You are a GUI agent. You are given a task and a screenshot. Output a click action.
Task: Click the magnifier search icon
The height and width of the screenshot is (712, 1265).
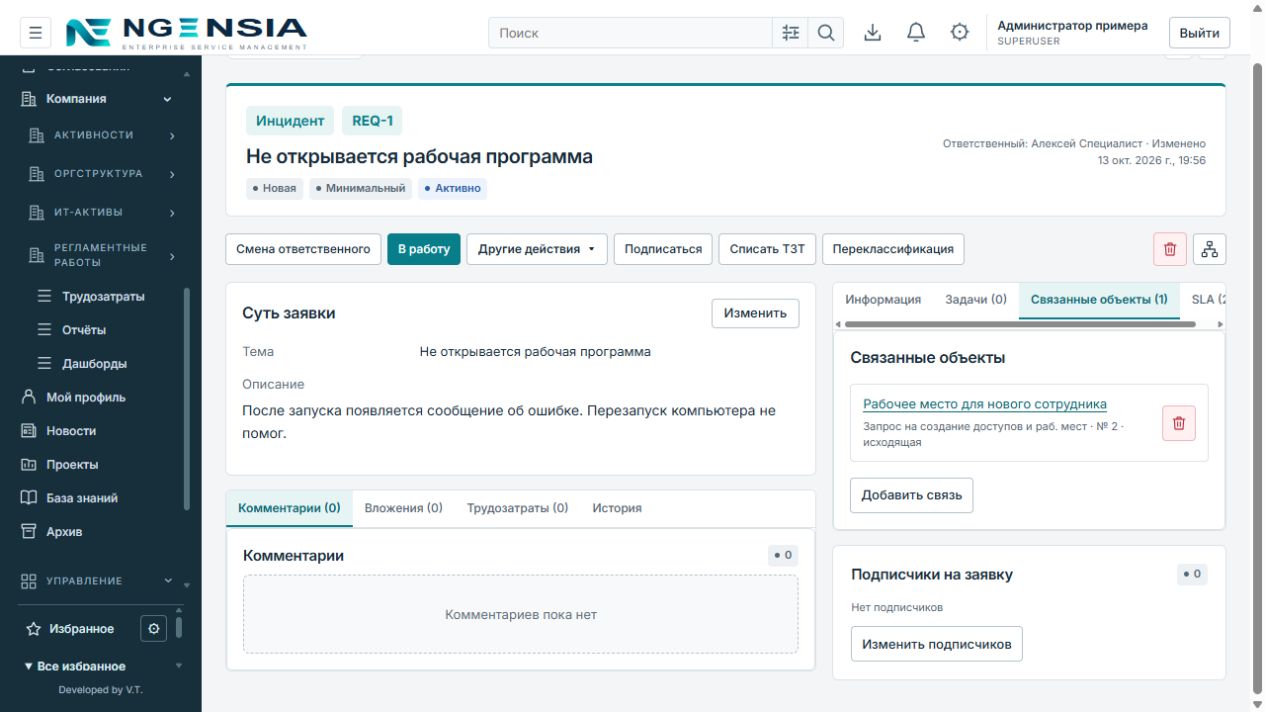point(826,33)
